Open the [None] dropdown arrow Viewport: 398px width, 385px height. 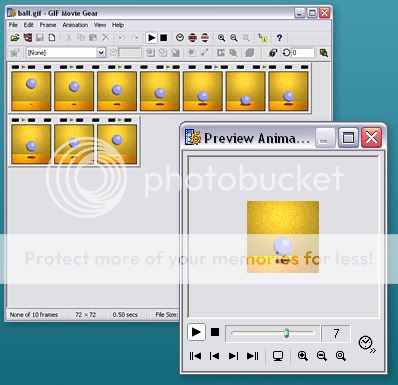click(x=101, y=53)
